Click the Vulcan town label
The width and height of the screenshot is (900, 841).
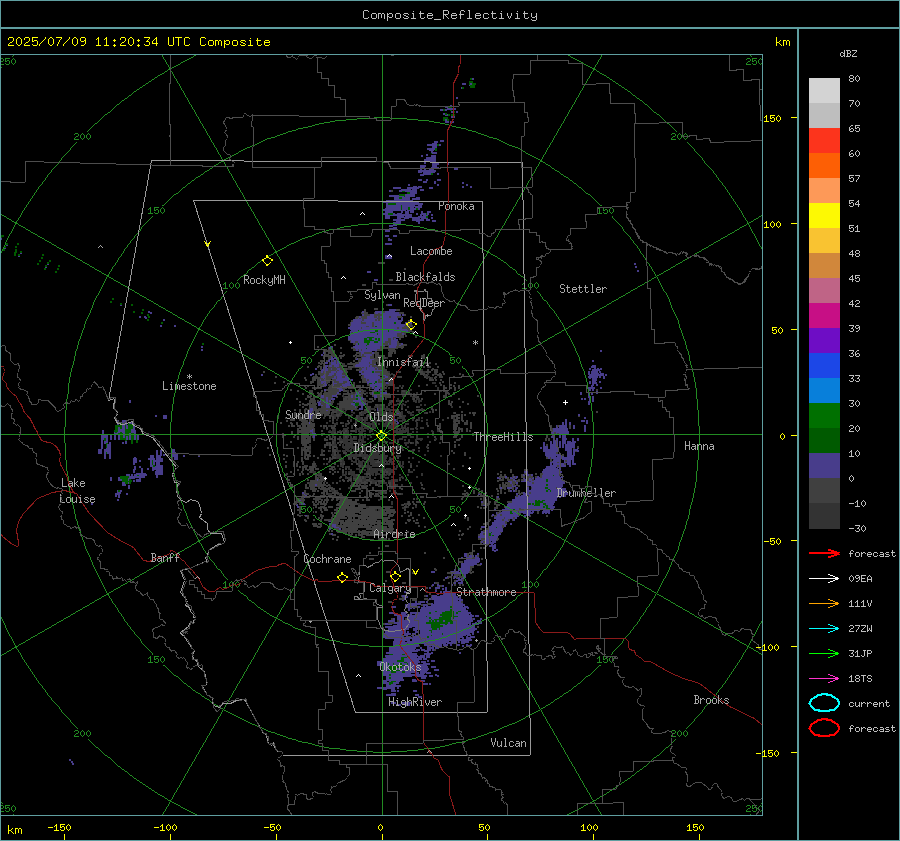point(509,743)
